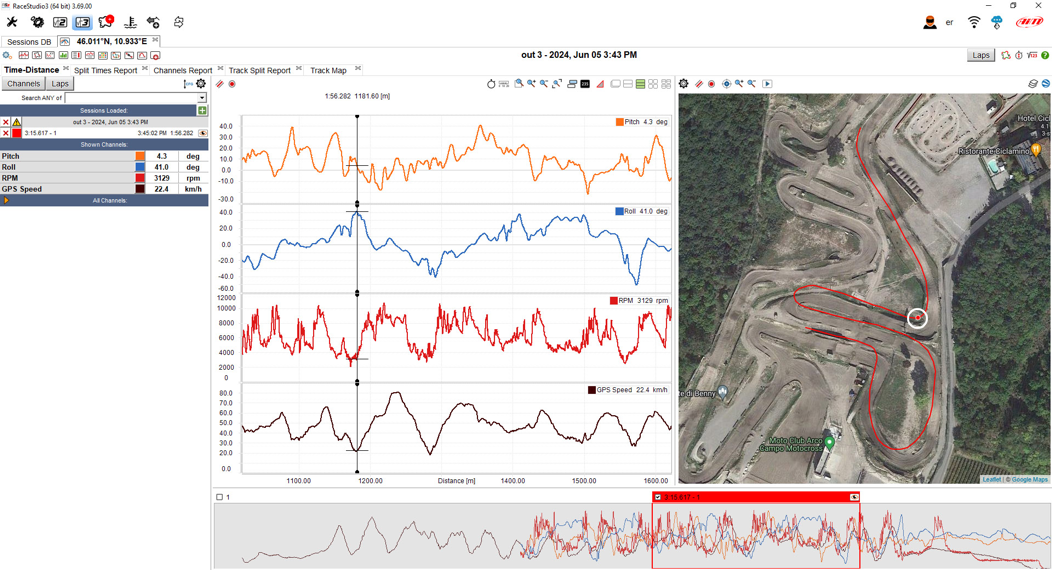Open the Search ANY of dropdown
Viewport: 1052px width, 570px height.
(201, 98)
